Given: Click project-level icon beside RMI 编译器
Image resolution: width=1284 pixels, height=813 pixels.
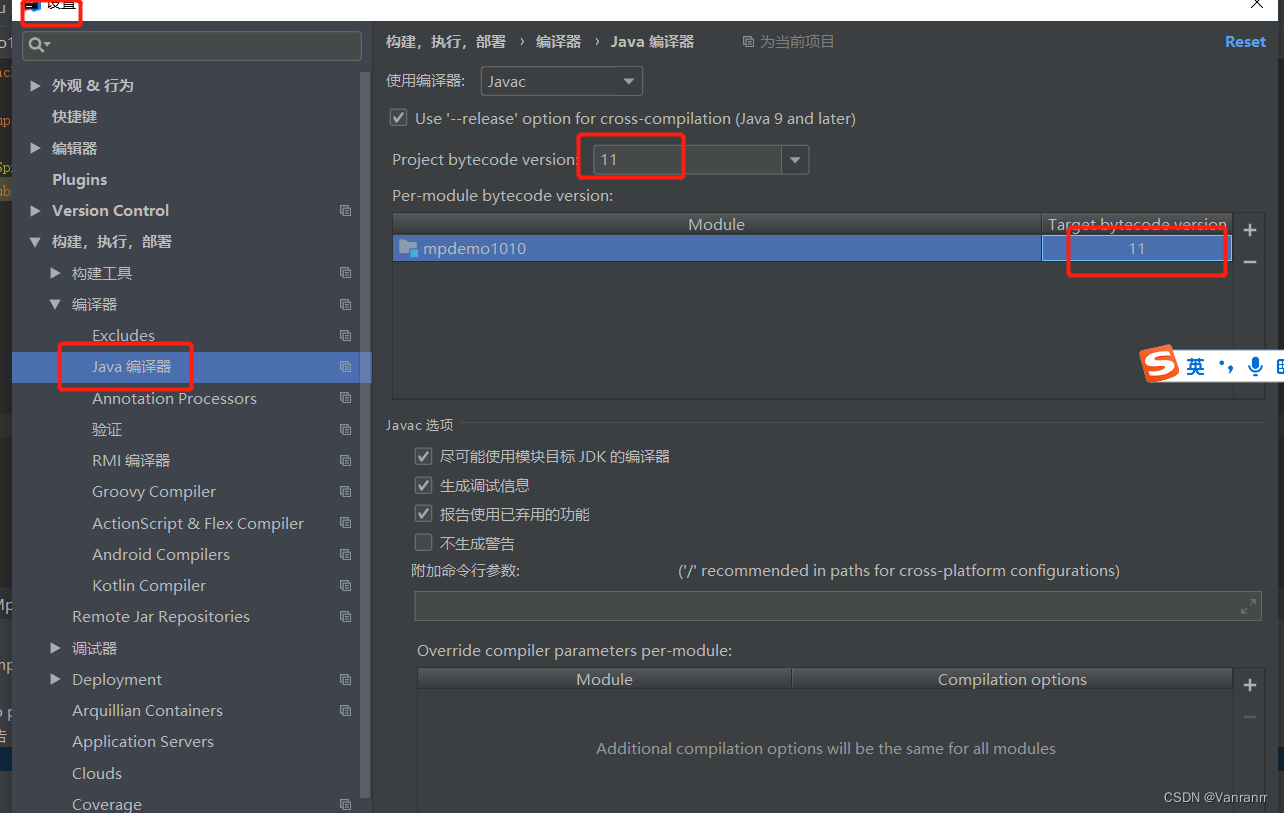Looking at the screenshot, I should tap(345, 460).
